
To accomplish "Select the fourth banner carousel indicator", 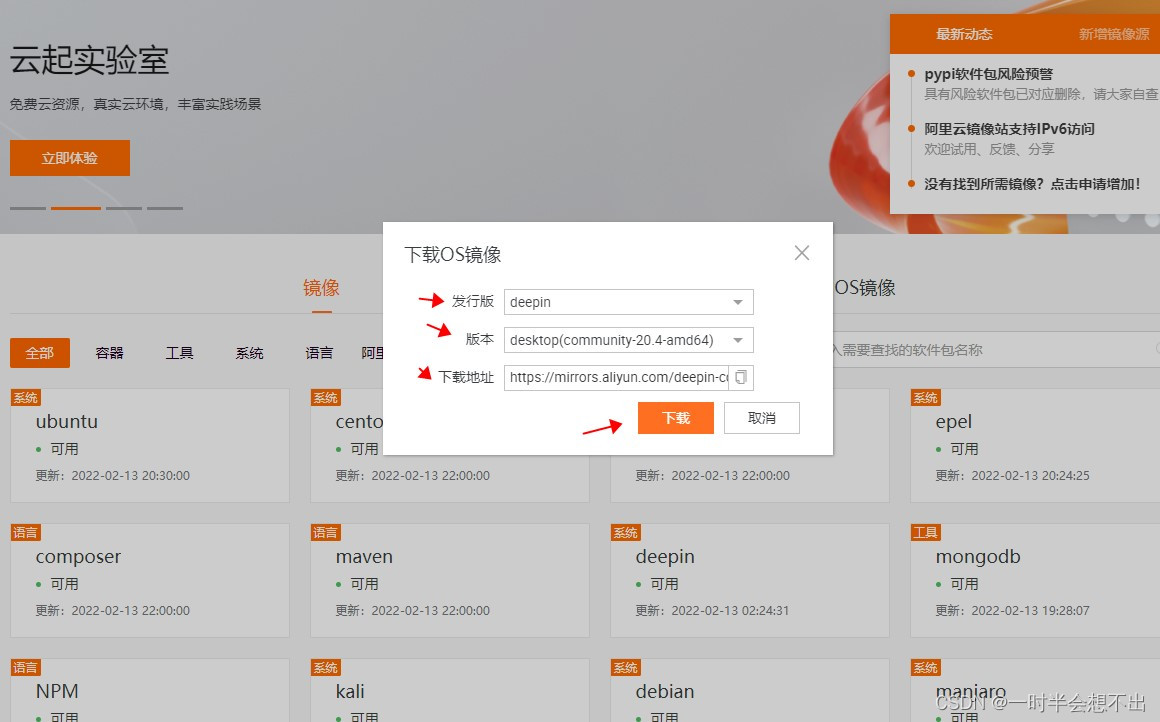I will (x=164, y=209).
